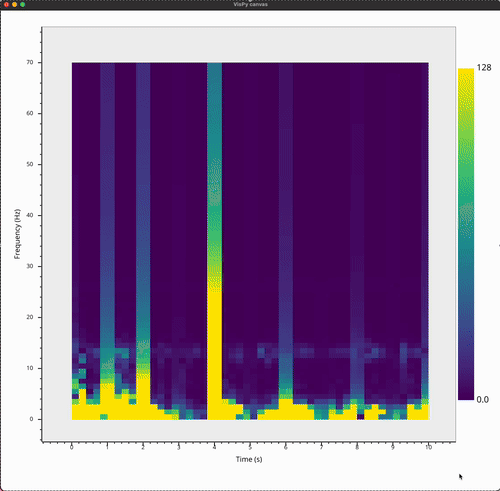Click the 60 tick on frequency axis
This screenshot has width=500, height=491.
30,113
